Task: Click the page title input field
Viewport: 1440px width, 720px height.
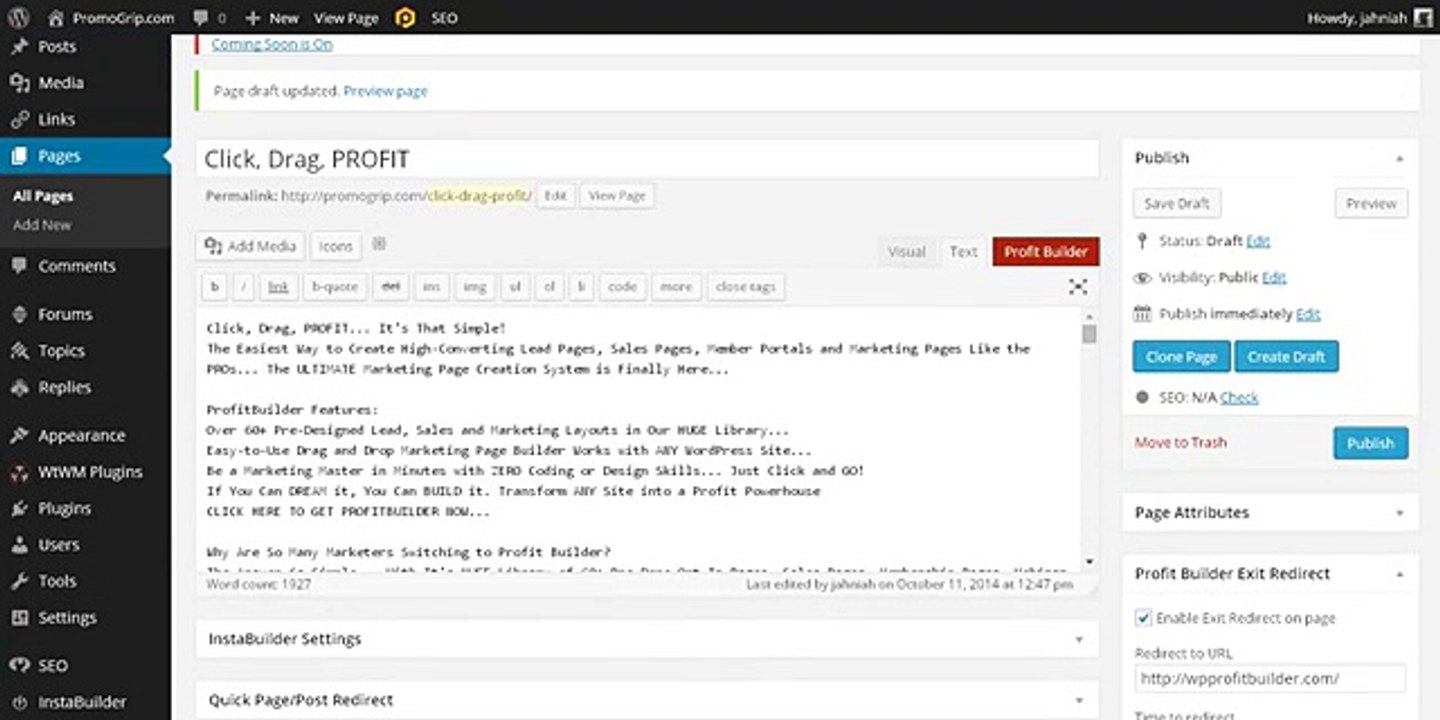Action: pos(647,159)
